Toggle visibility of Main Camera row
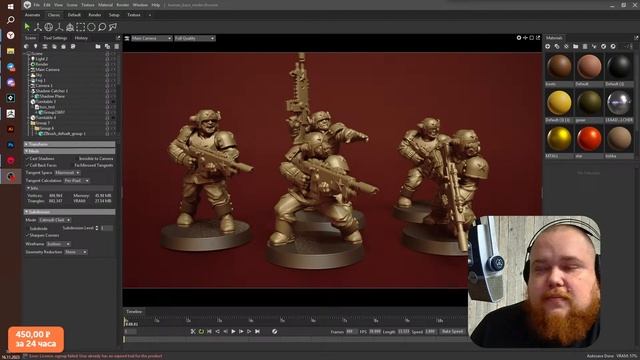The height and width of the screenshot is (360, 640). pos(107,69)
